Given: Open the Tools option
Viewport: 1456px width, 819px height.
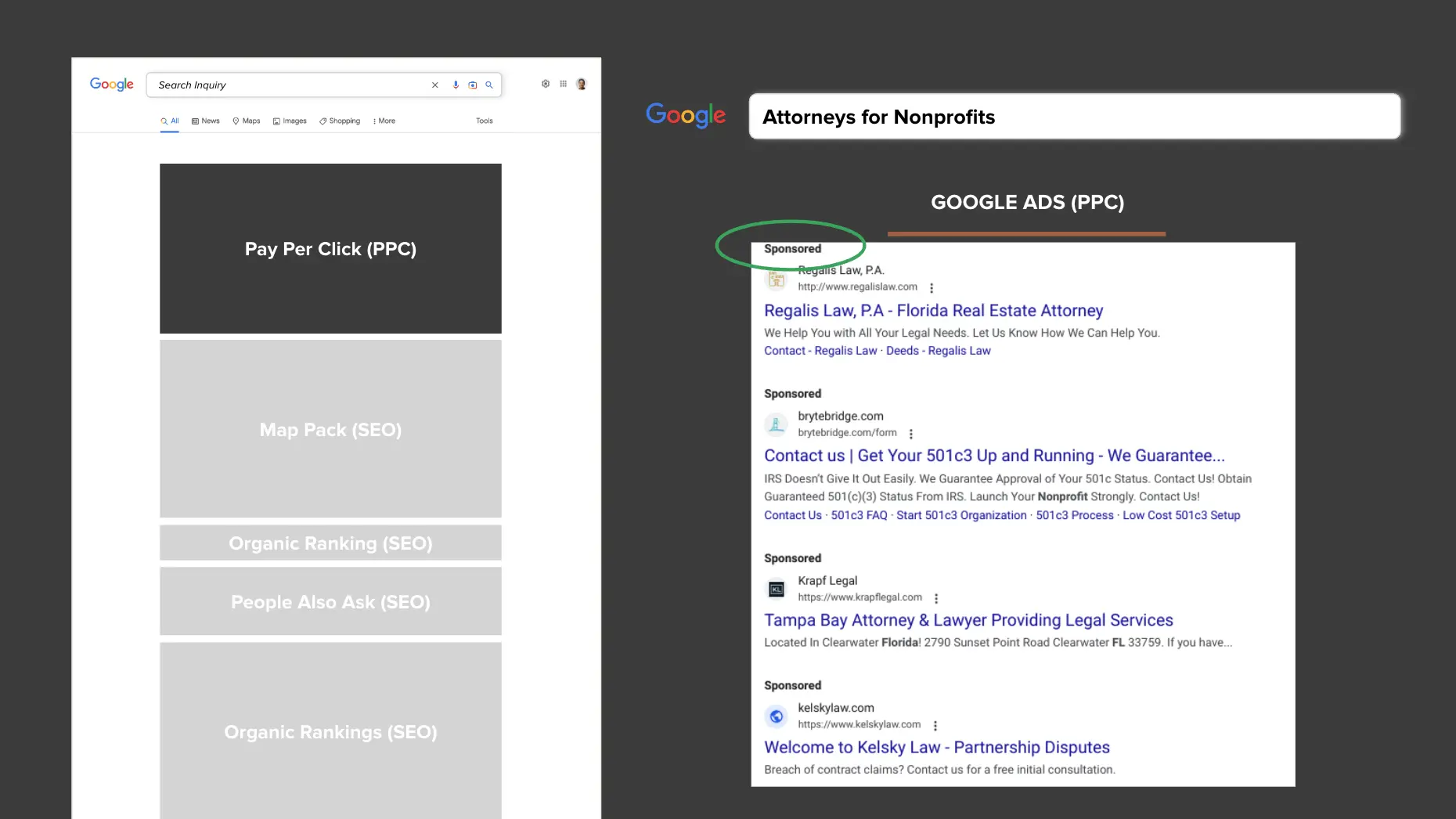Looking at the screenshot, I should [485, 121].
